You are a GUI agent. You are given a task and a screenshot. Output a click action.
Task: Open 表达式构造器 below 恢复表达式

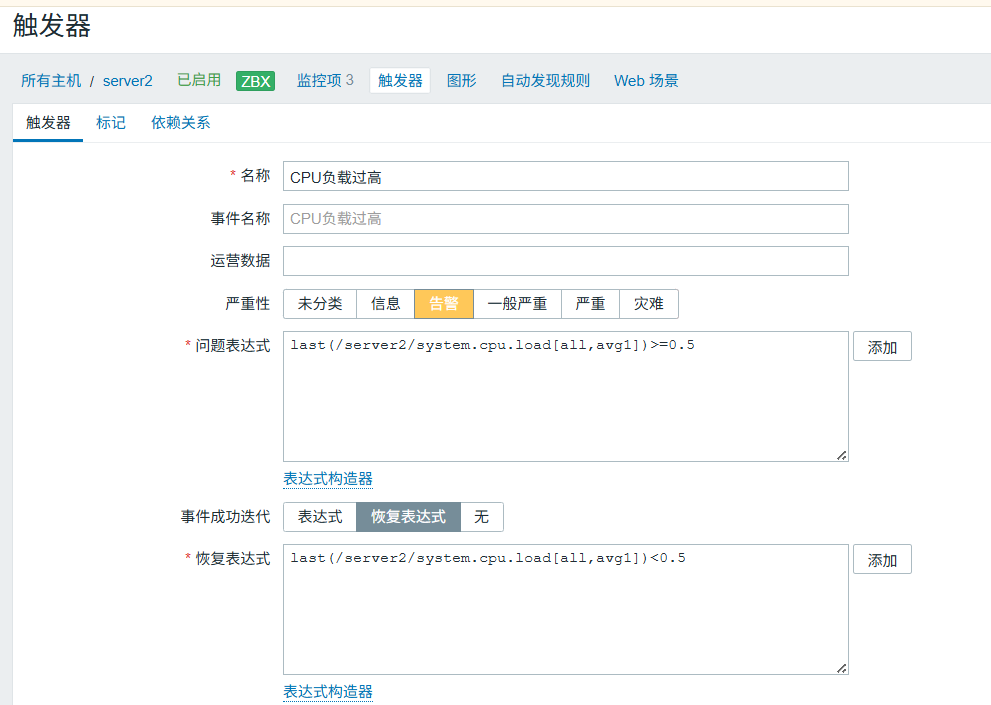click(x=327, y=692)
